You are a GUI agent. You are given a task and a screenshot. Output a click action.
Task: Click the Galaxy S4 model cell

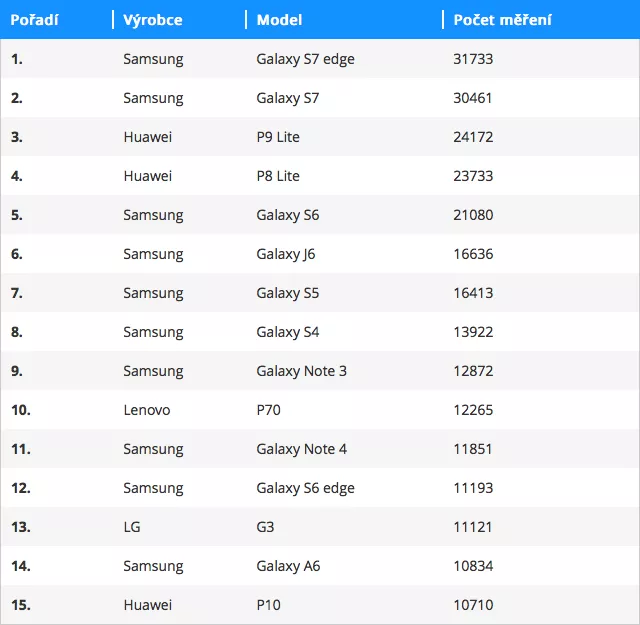coord(288,332)
